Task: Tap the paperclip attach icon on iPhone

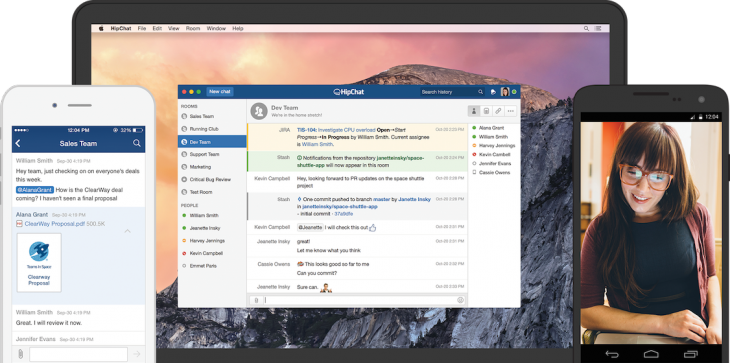Action: pyautogui.click(x=20, y=354)
